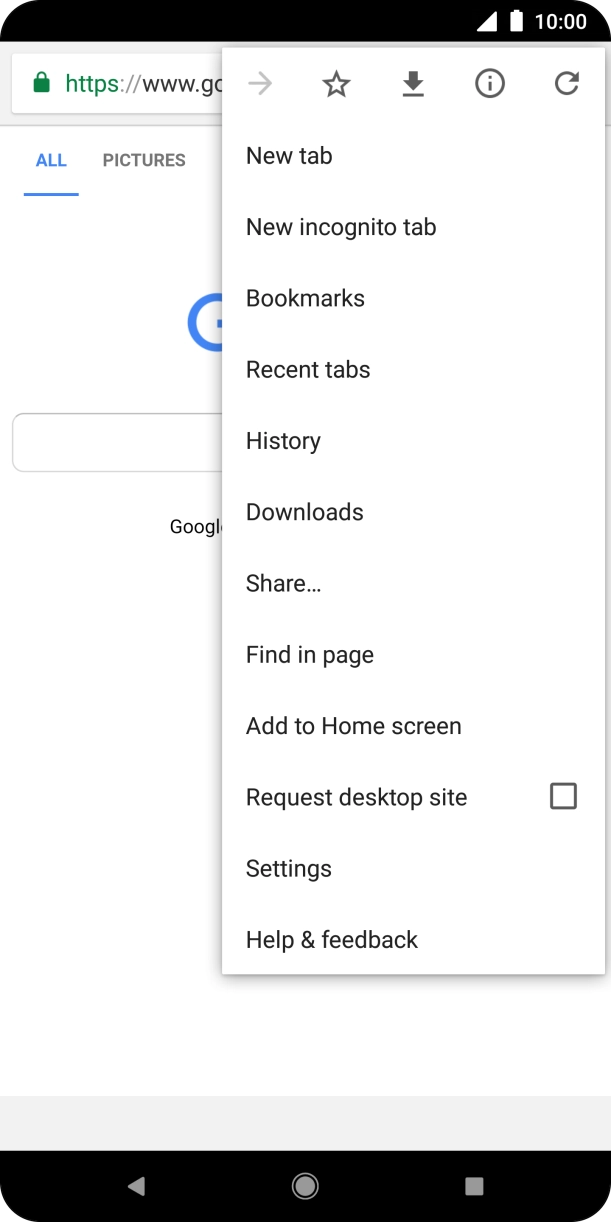Viewport: 611px width, 1222px height.
Task: Bookmark this page with the star icon
Action: [337, 84]
